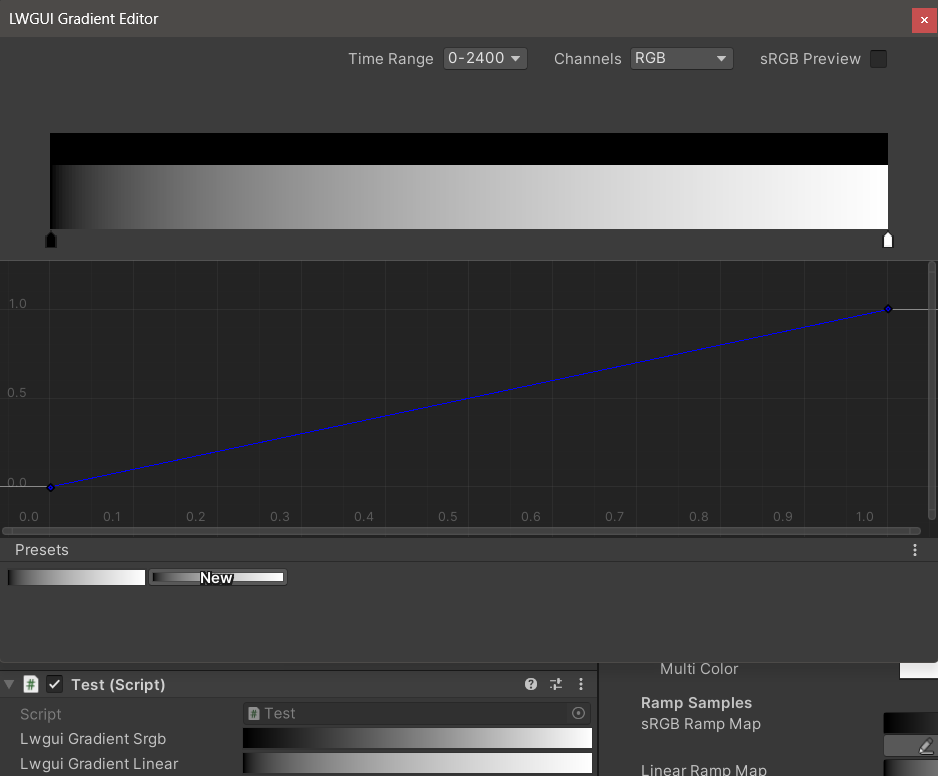This screenshot has height=776, width=938.
Task: Click the Script object picker icon
Action: 578,713
